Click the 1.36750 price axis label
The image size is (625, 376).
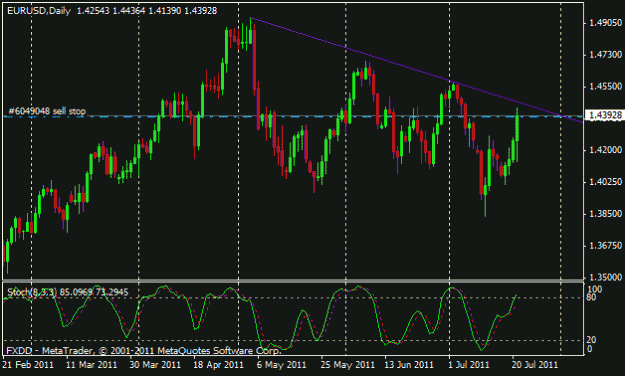pyautogui.click(x=605, y=246)
